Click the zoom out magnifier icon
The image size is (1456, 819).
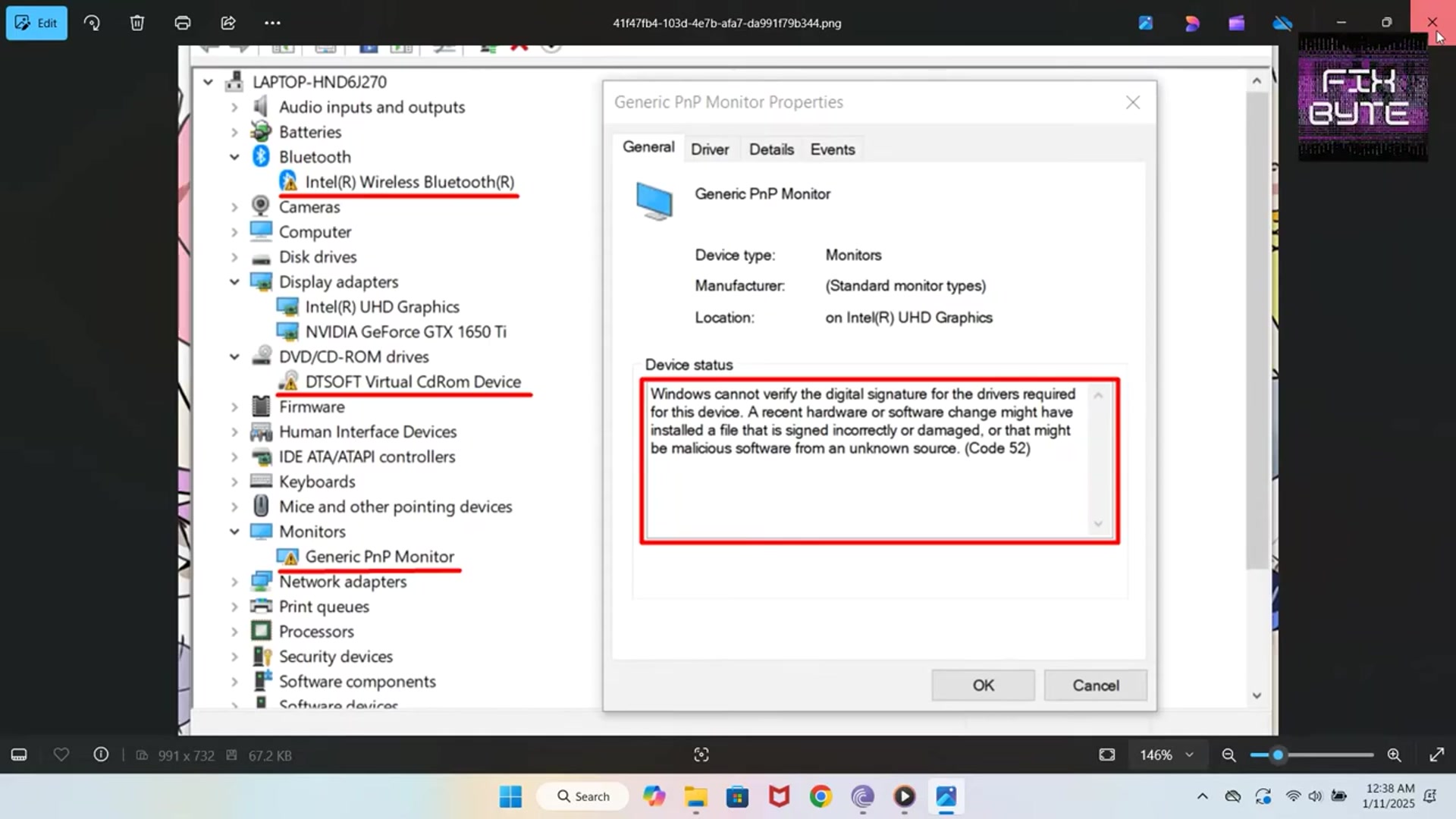point(1228,755)
